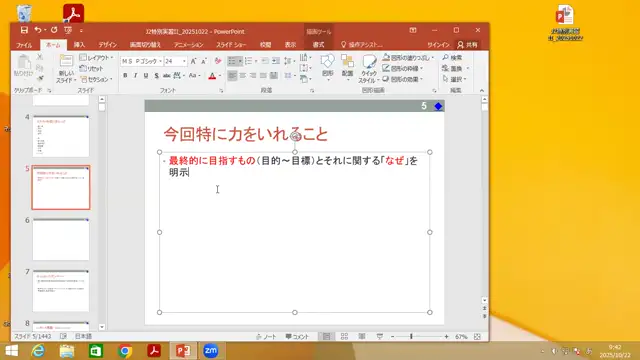Toggle underline formatting

(x=146, y=76)
